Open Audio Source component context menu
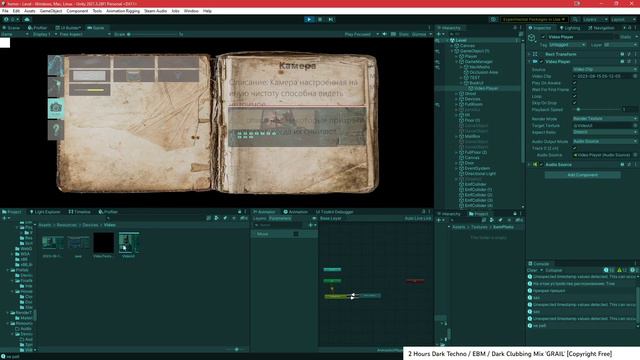 tap(636, 164)
